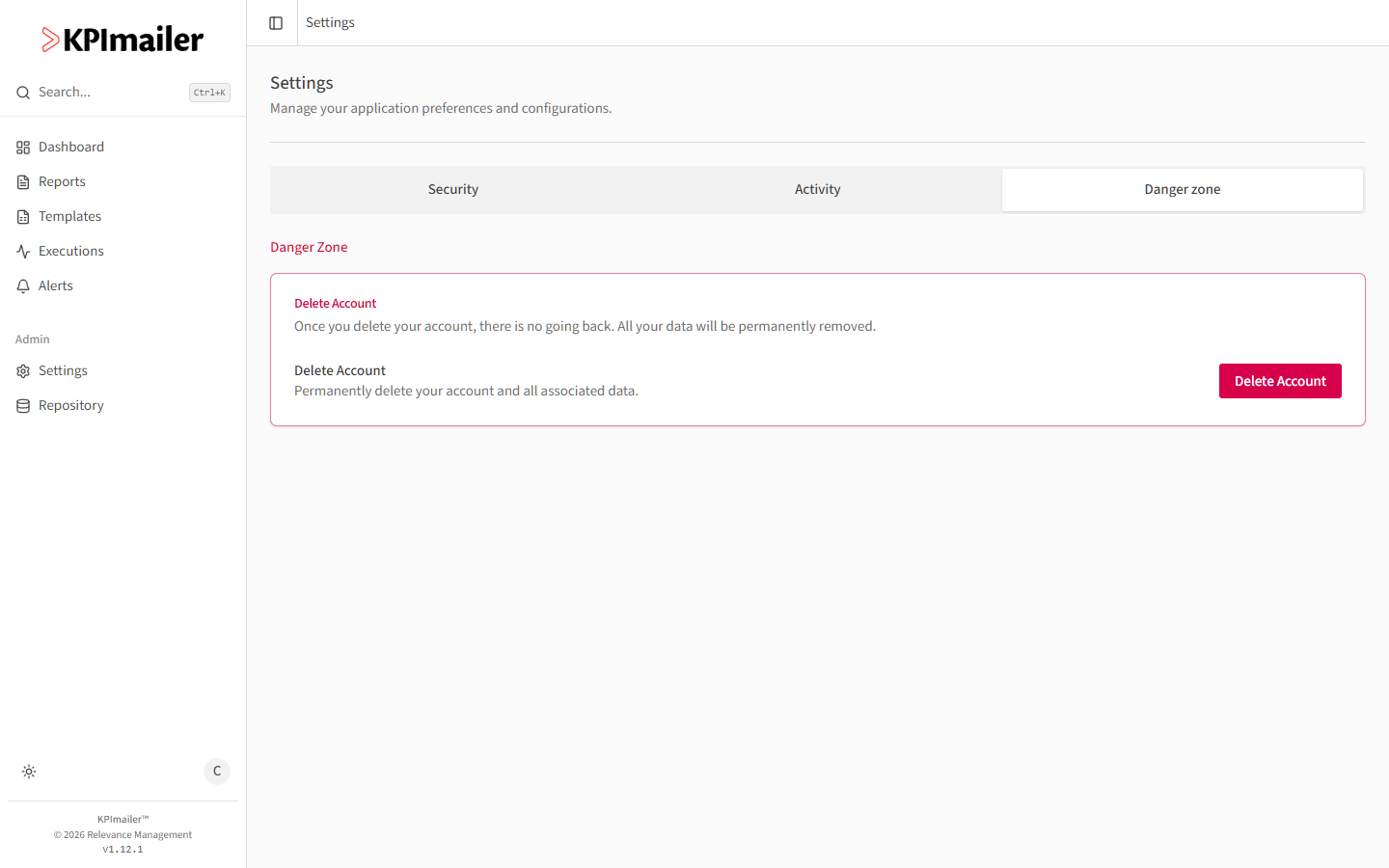
Task: Click 'Once you delete your account' warning text
Action: 585,326
